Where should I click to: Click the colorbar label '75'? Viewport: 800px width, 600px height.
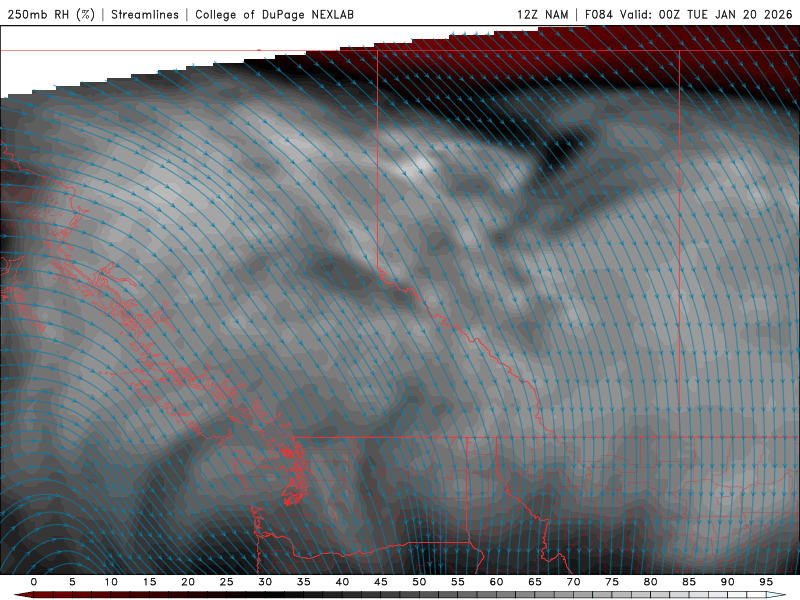(612, 582)
